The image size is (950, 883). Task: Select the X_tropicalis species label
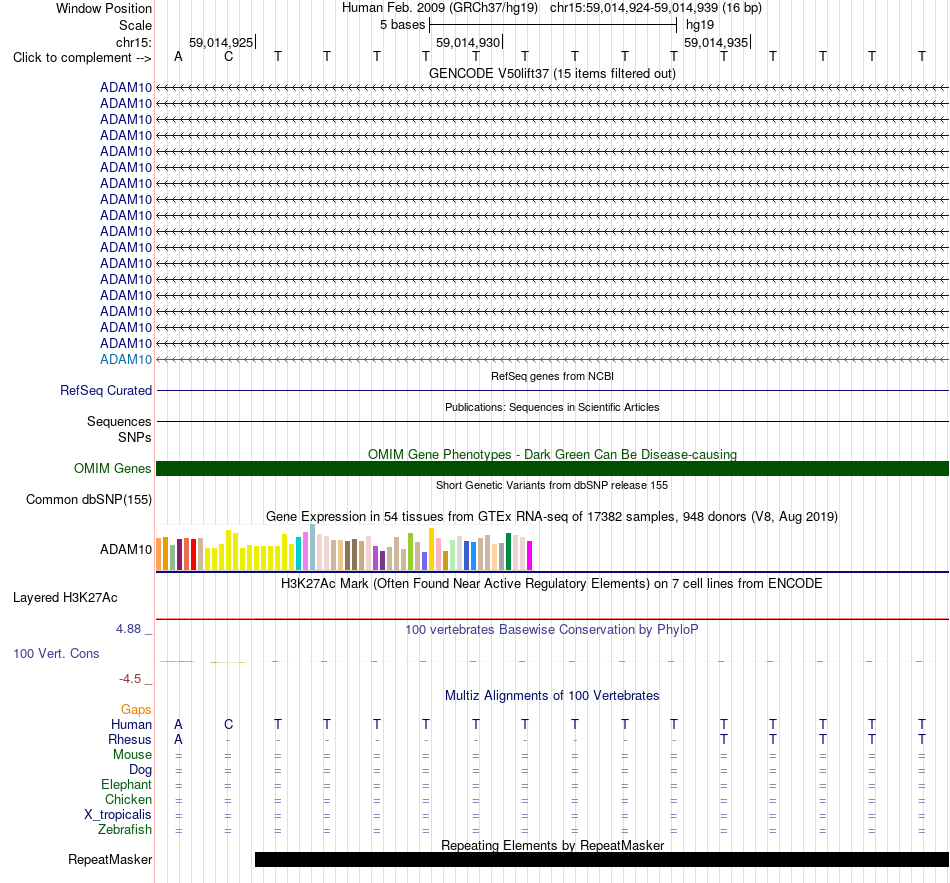point(118,815)
